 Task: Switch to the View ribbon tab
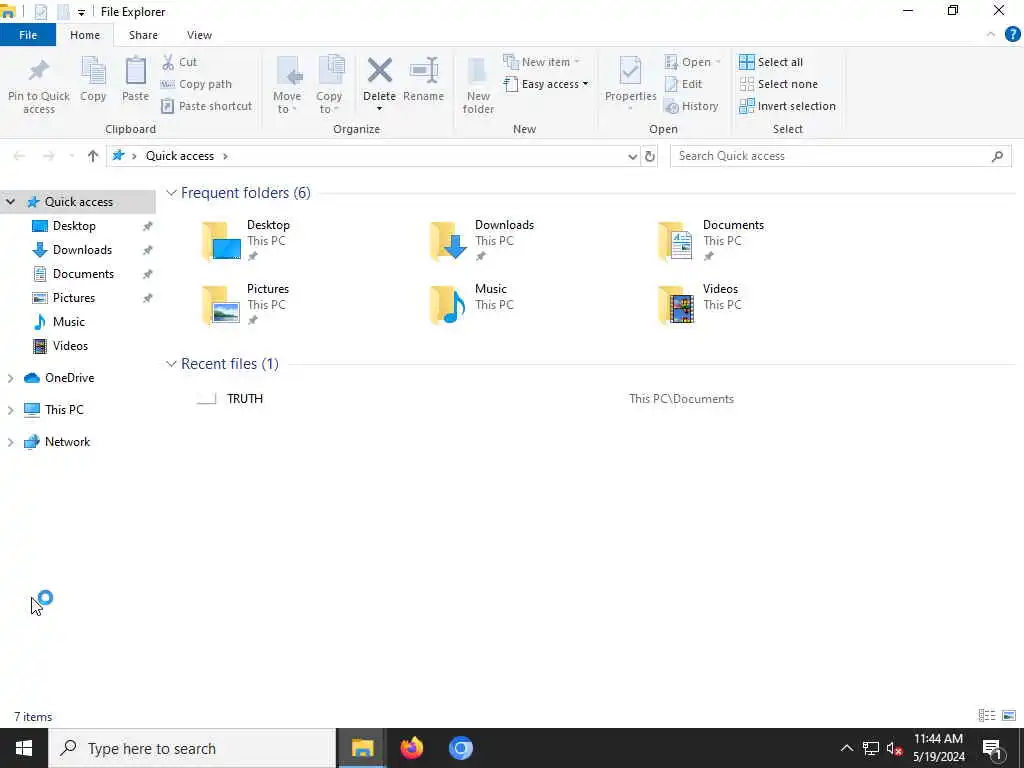click(199, 35)
